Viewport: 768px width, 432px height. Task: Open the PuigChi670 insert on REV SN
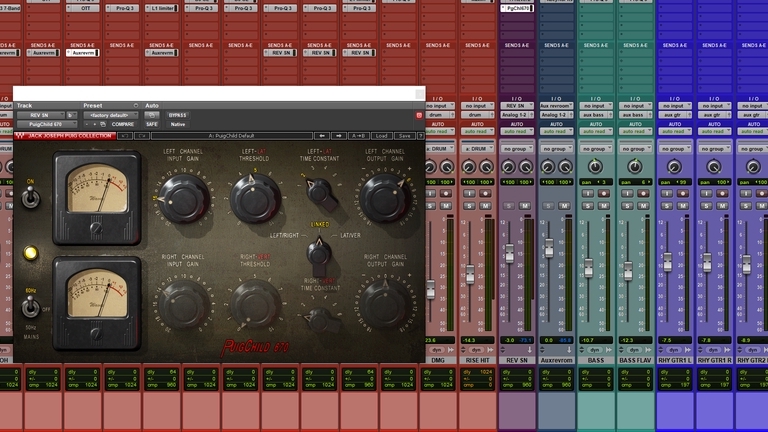[517, 8]
